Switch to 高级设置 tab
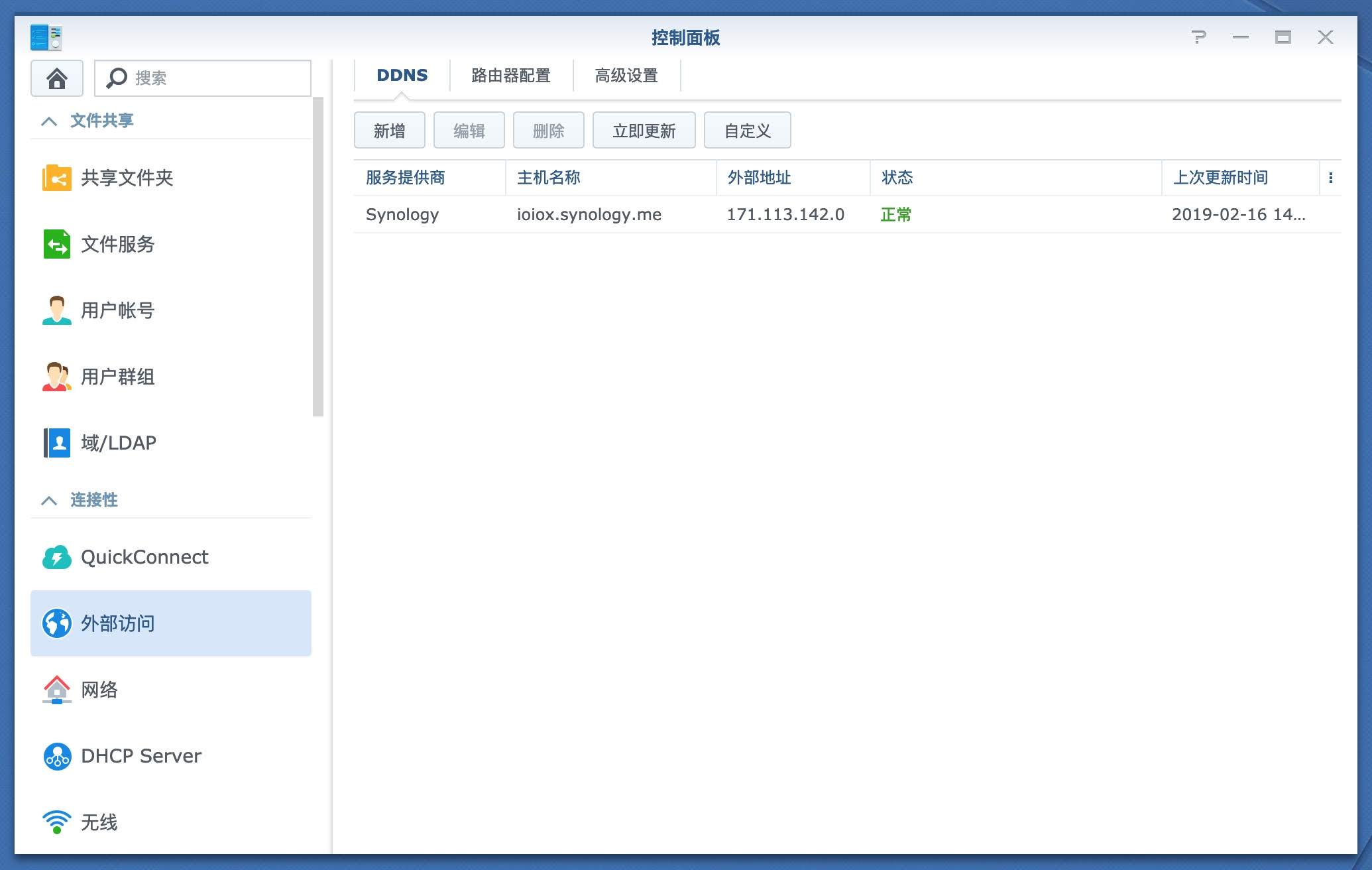This screenshot has width=1372, height=870. [626, 76]
